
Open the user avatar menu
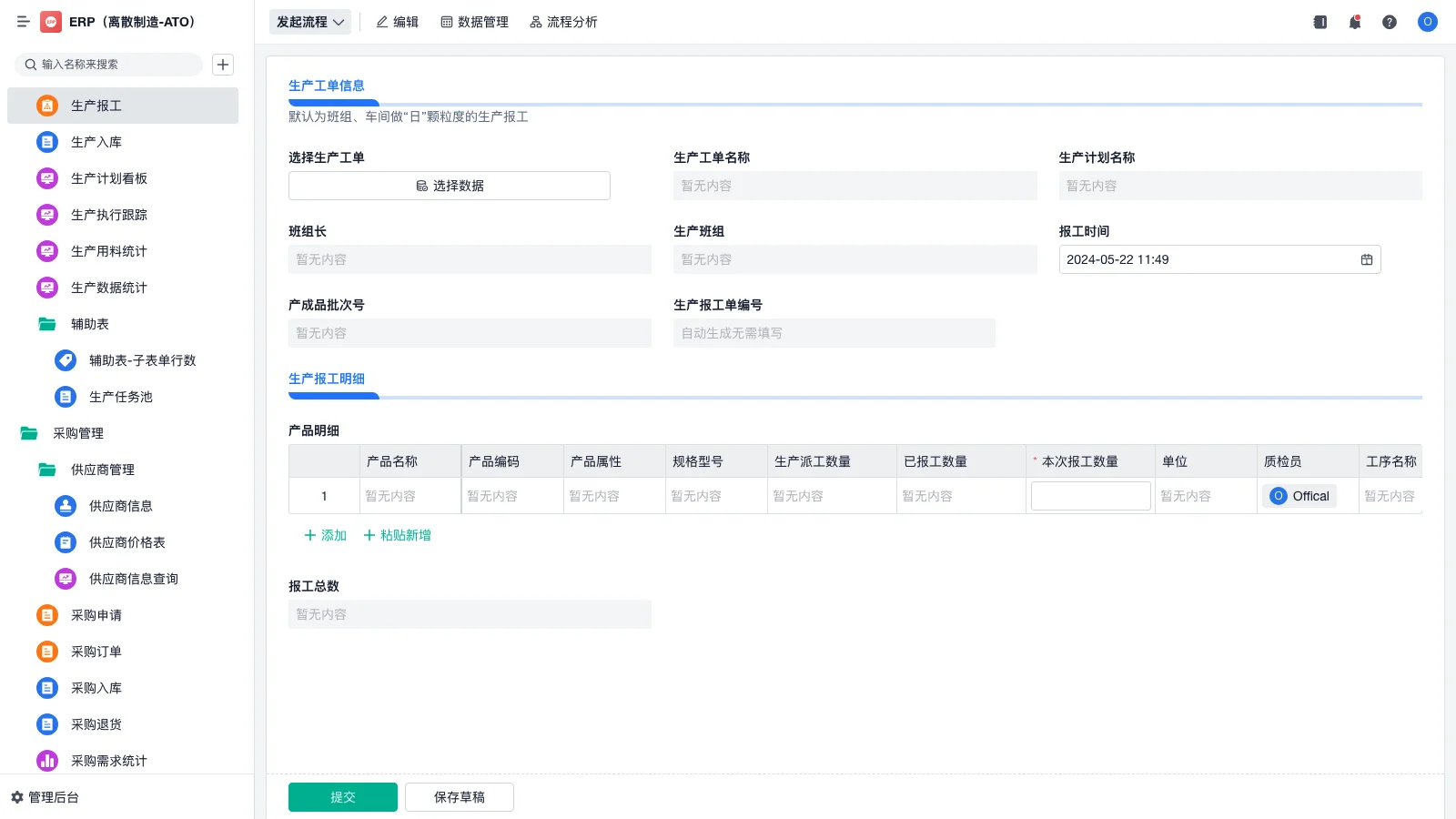tap(1427, 22)
